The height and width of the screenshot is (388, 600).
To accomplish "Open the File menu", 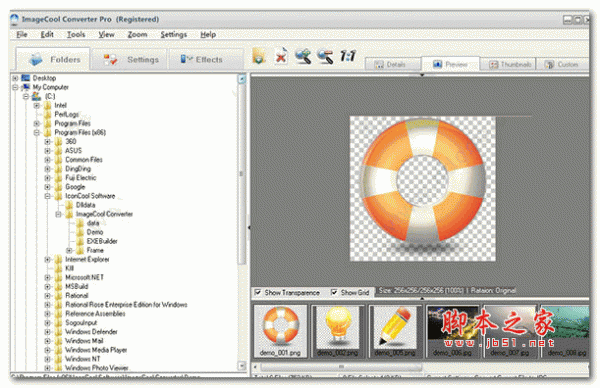I will 22,34.
